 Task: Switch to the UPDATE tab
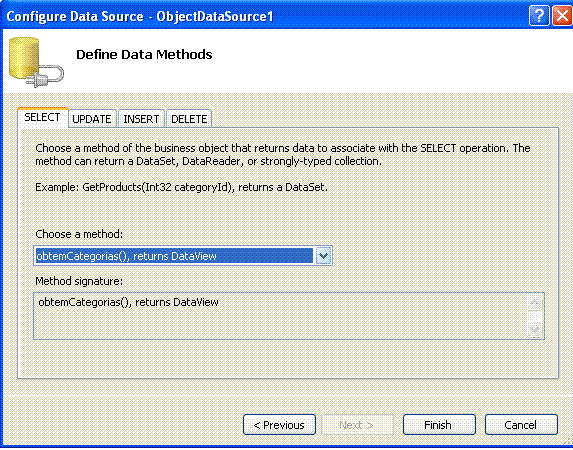[92, 119]
